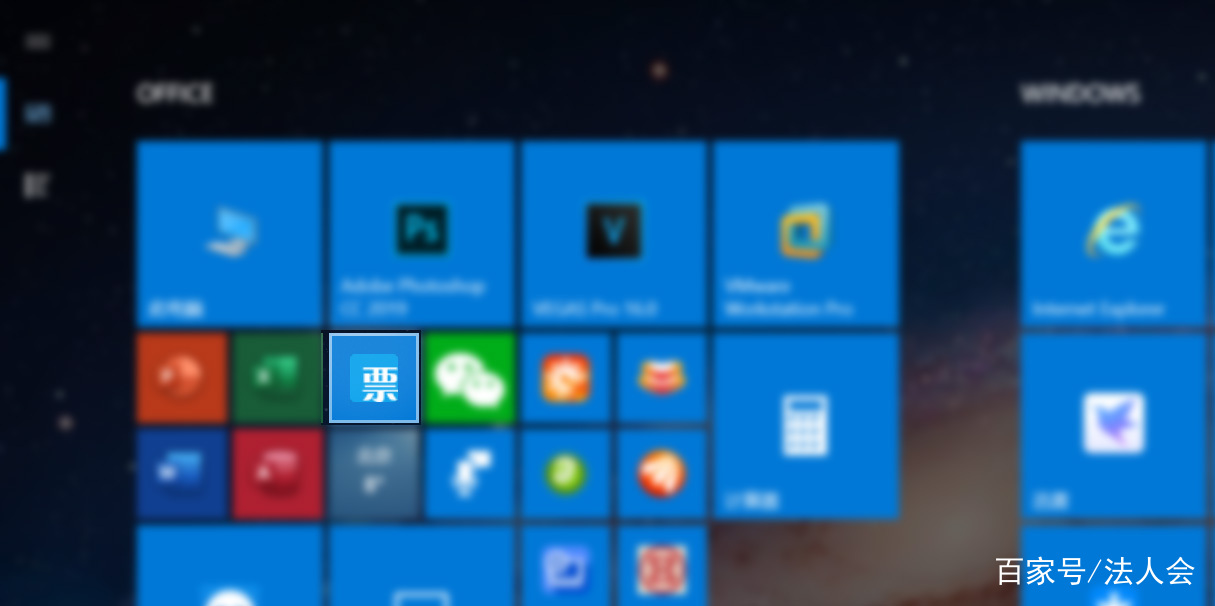Open the red patterned square tile
The width and height of the screenshot is (1215, 606).
click(662, 566)
